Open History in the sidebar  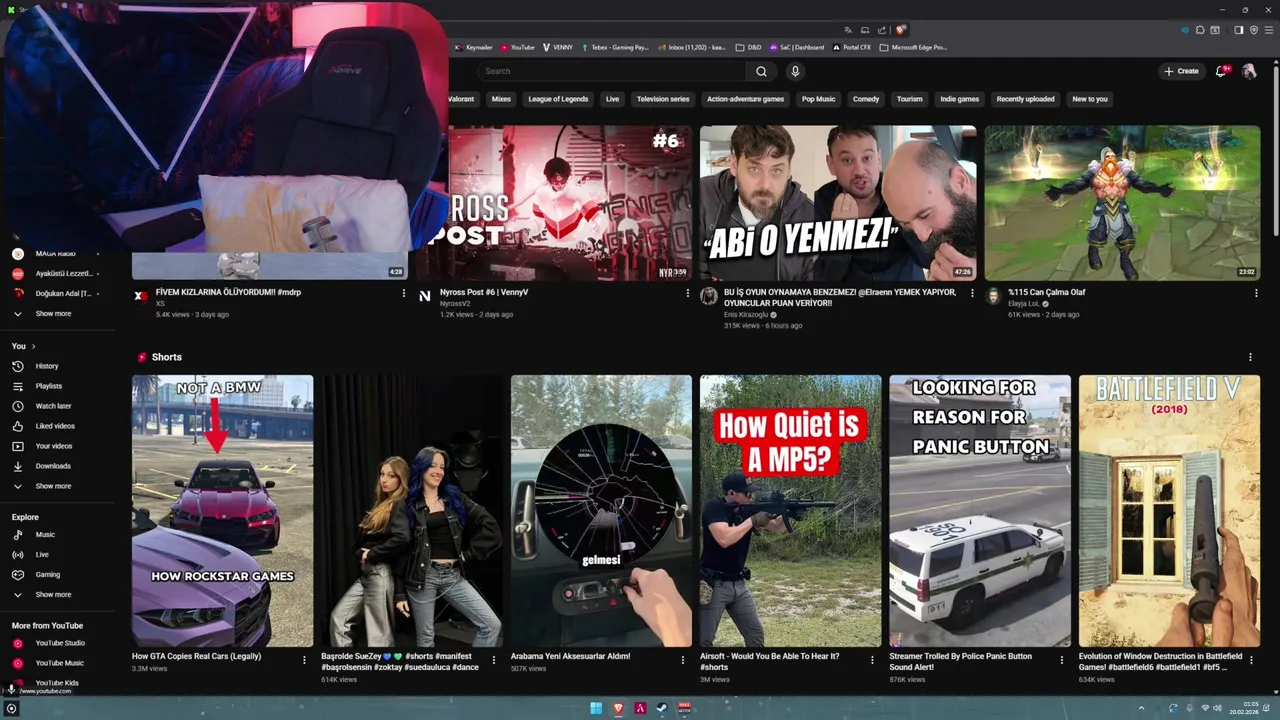click(58, 366)
